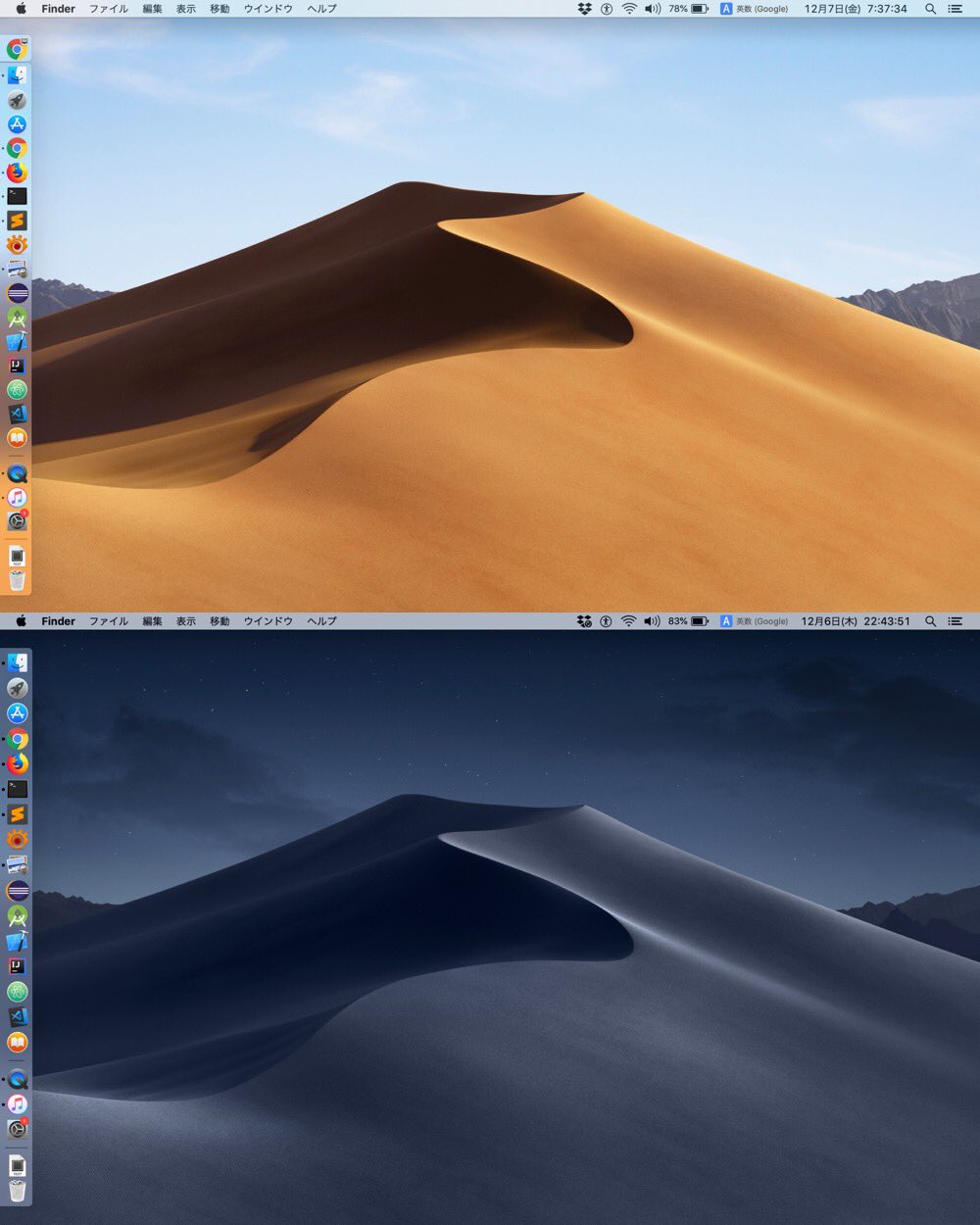
Task: Click Dropbox icon in light-mode menu bar
Action: click(584, 9)
